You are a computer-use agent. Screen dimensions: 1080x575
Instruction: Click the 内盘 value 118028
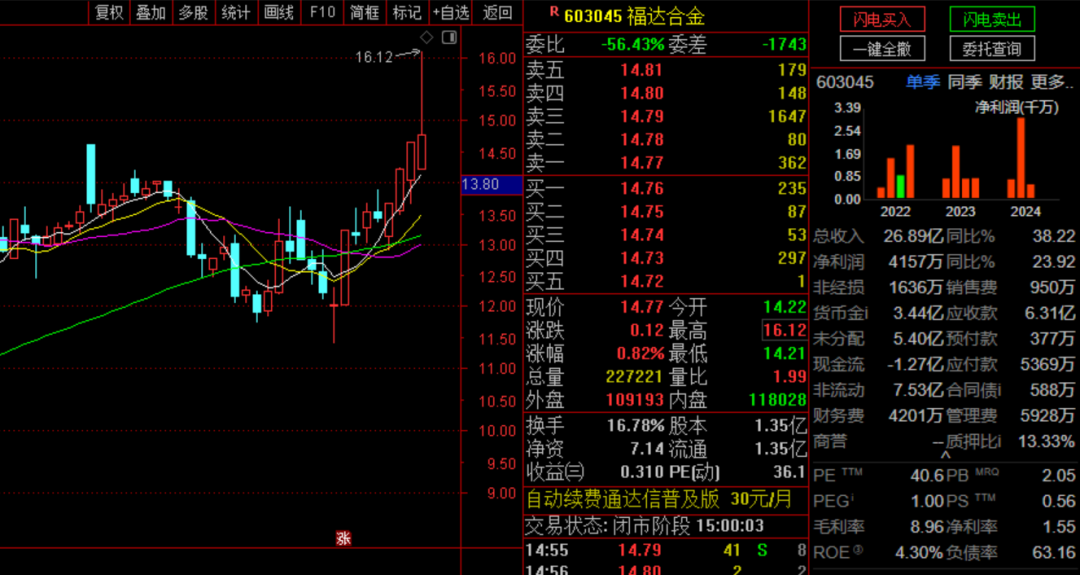pos(778,401)
